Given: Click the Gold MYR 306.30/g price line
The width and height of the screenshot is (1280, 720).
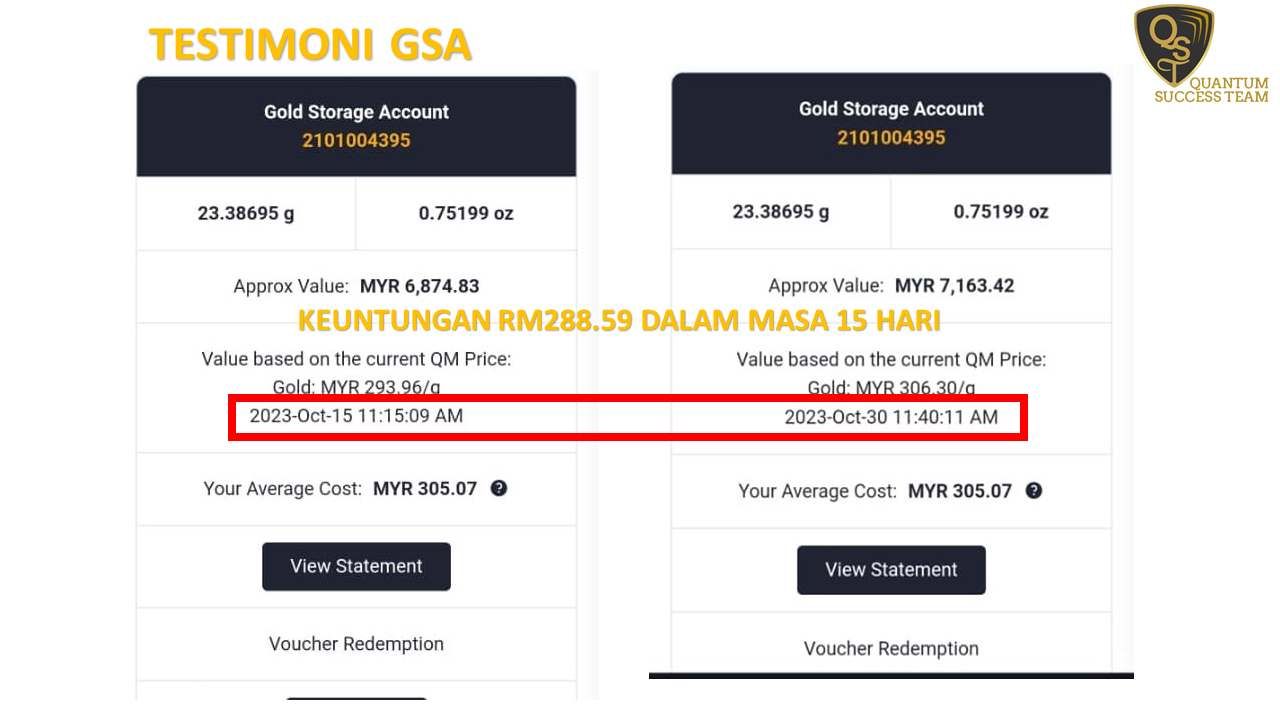Looking at the screenshot, I should [x=891, y=387].
